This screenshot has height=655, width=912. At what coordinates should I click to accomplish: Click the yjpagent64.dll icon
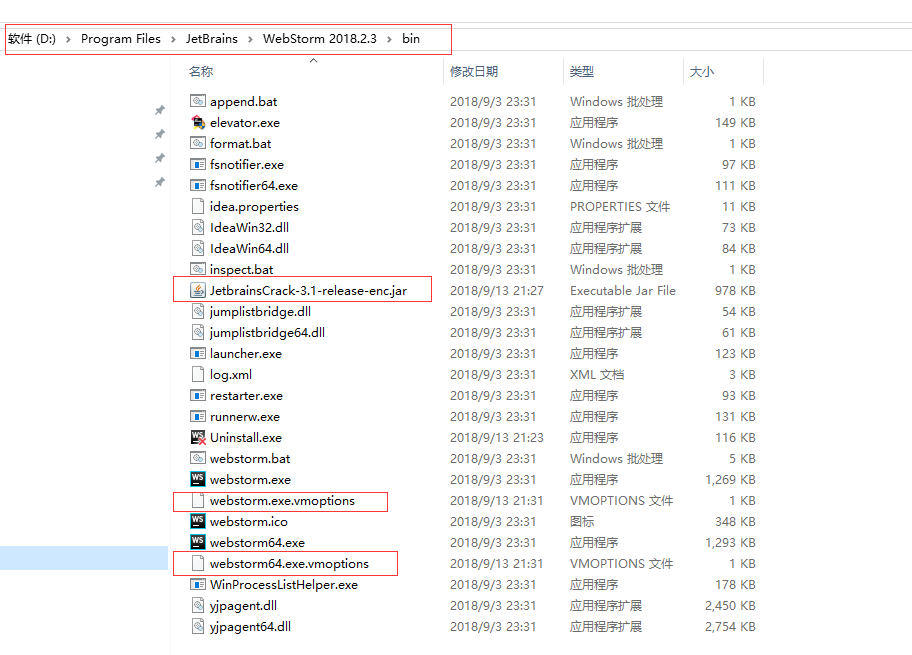click(198, 626)
